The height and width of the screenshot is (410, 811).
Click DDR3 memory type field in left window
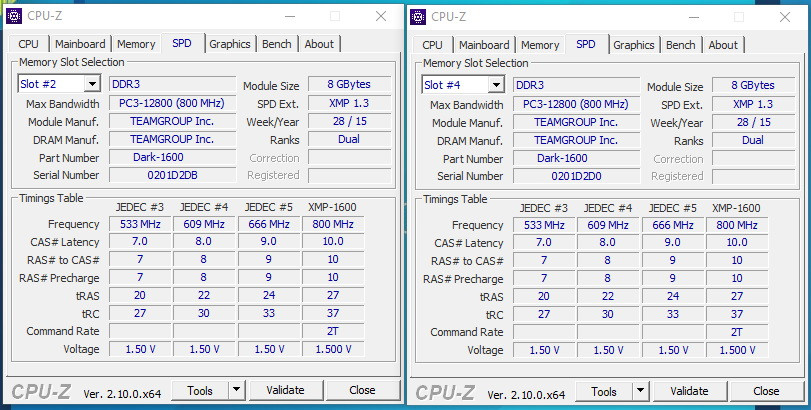coord(172,84)
